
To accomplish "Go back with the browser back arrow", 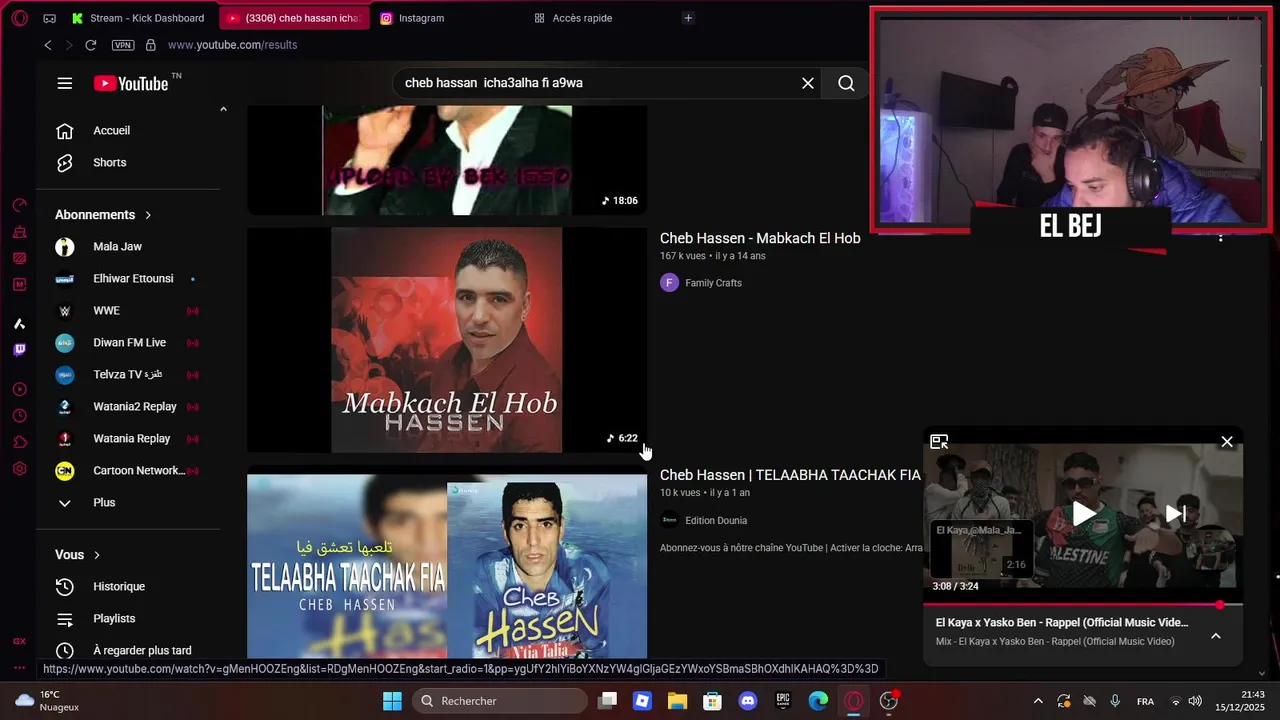I will coord(47,45).
